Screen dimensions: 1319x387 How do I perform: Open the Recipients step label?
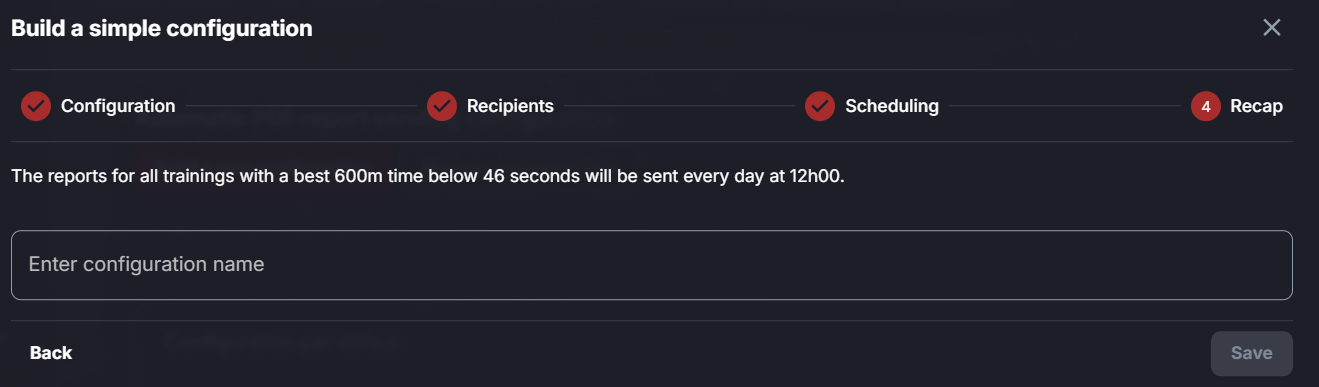(x=510, y=106)
